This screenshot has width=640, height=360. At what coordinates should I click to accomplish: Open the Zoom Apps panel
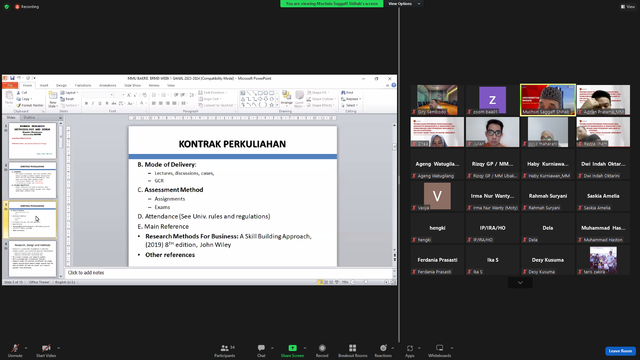tap(410, 350)
